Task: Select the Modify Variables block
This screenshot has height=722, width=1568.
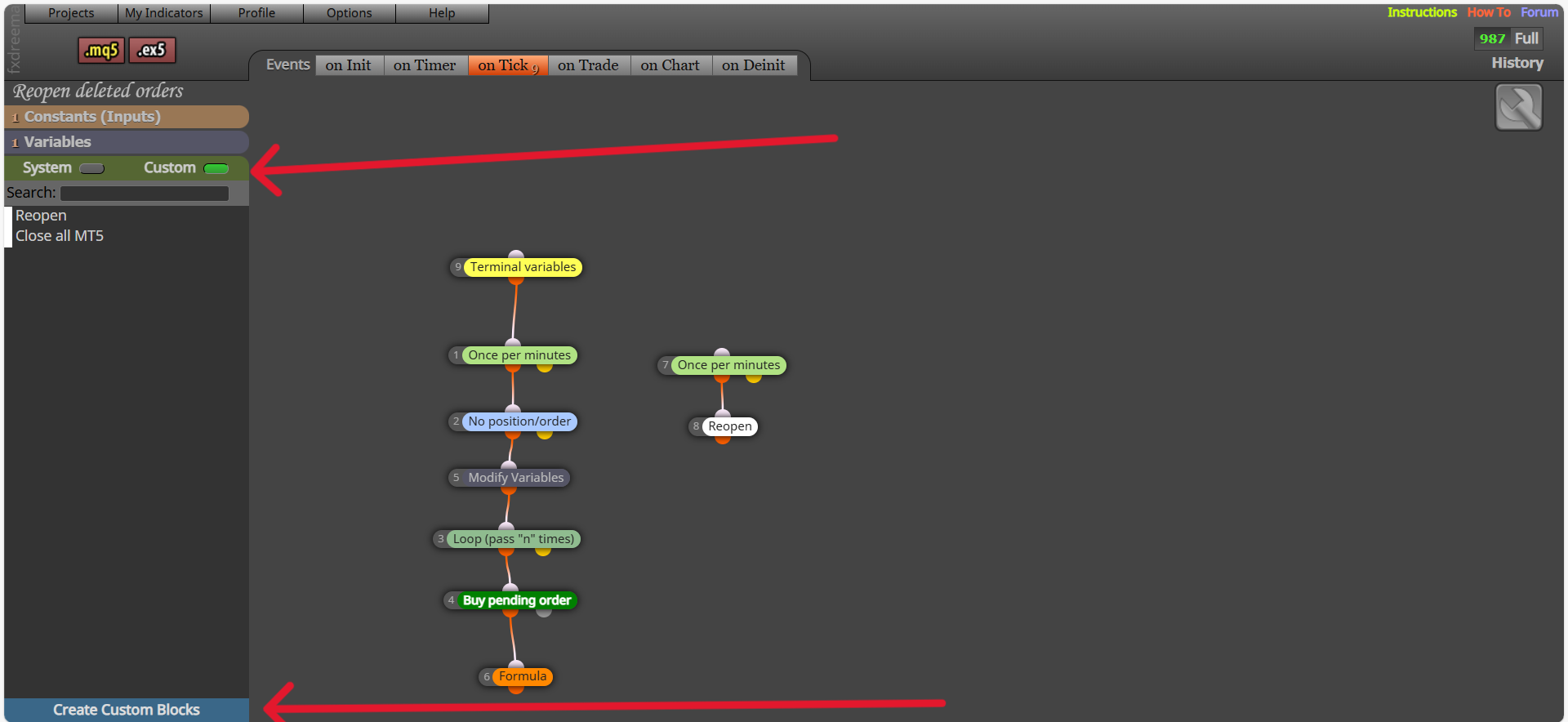Action: [515, 478]
